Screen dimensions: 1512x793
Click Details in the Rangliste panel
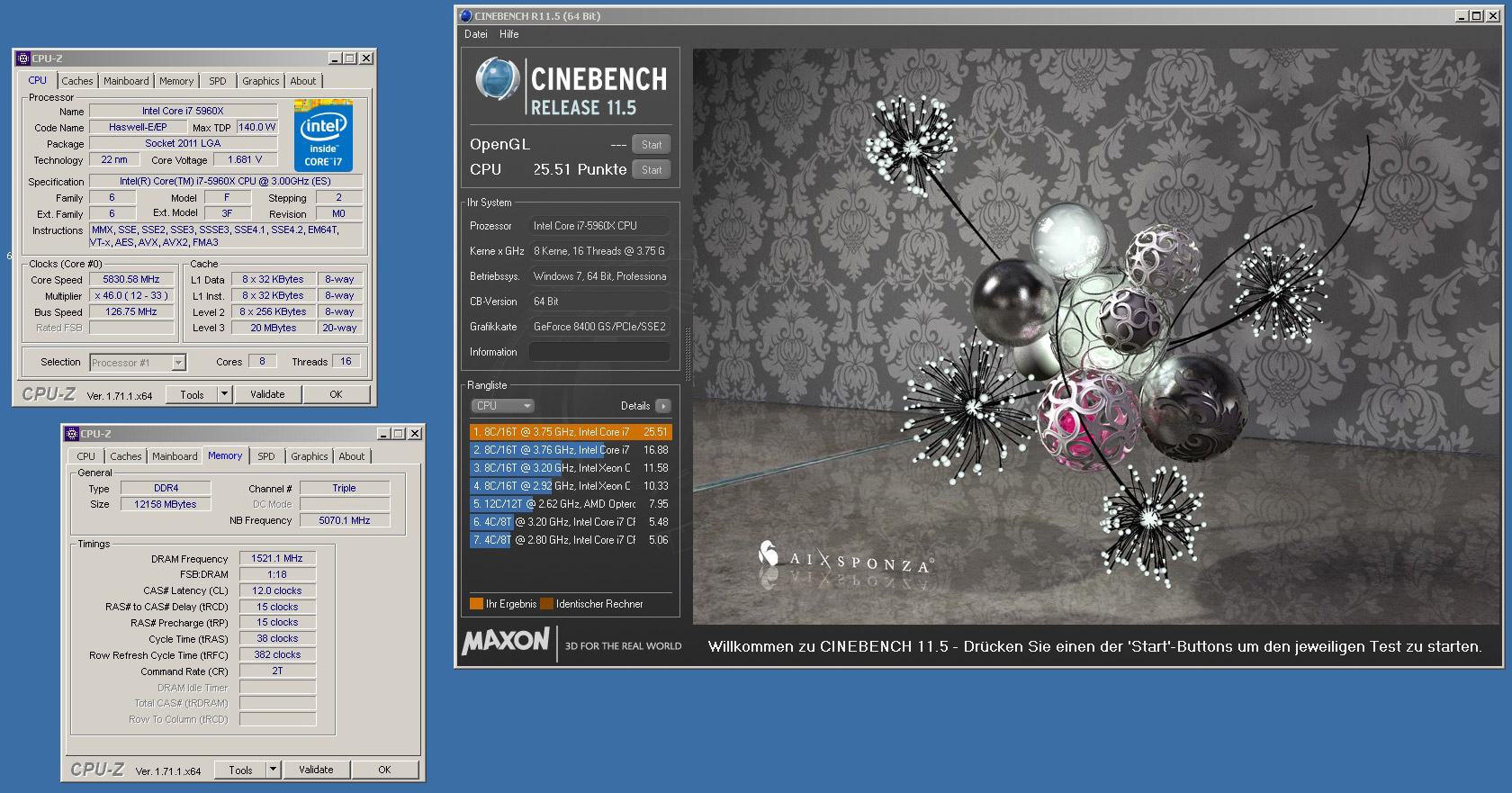(x=635, y=406)
